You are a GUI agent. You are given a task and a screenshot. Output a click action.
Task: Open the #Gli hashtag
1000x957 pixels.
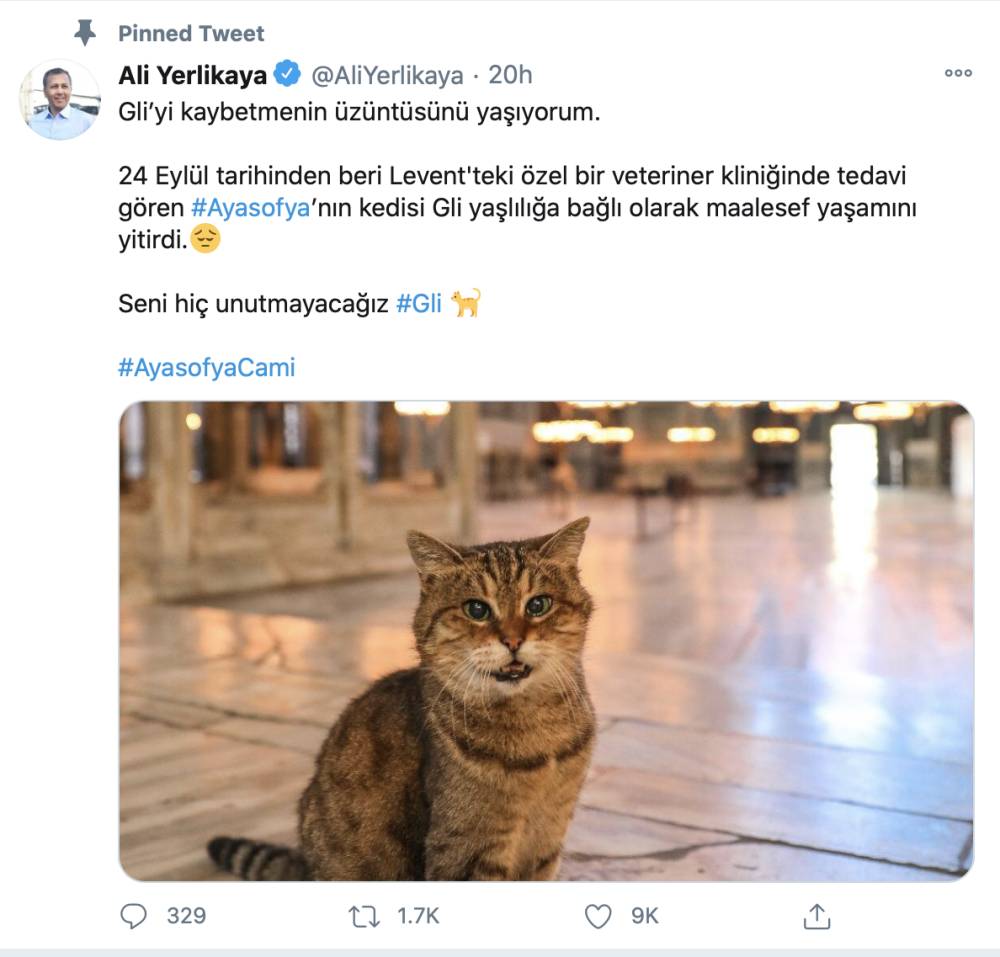click(x=419, y=303)
